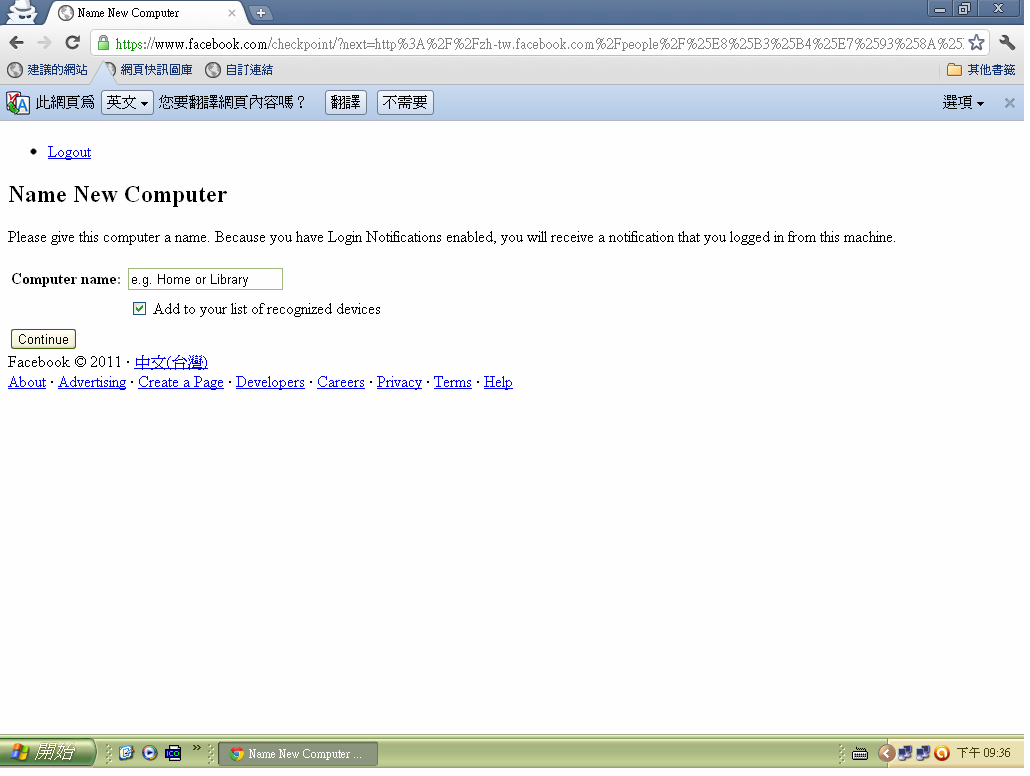Select the Name New Computer taskbar button
Image resolution: width=1030 pixels, height=776 pixels.
(x=298, y=754)
